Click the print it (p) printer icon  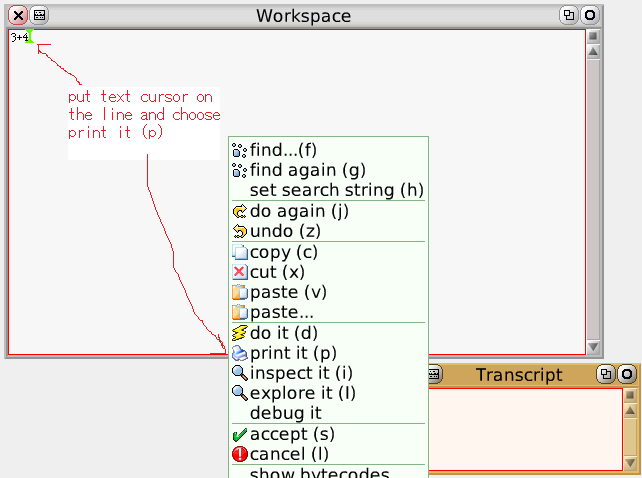pos(239,353)
